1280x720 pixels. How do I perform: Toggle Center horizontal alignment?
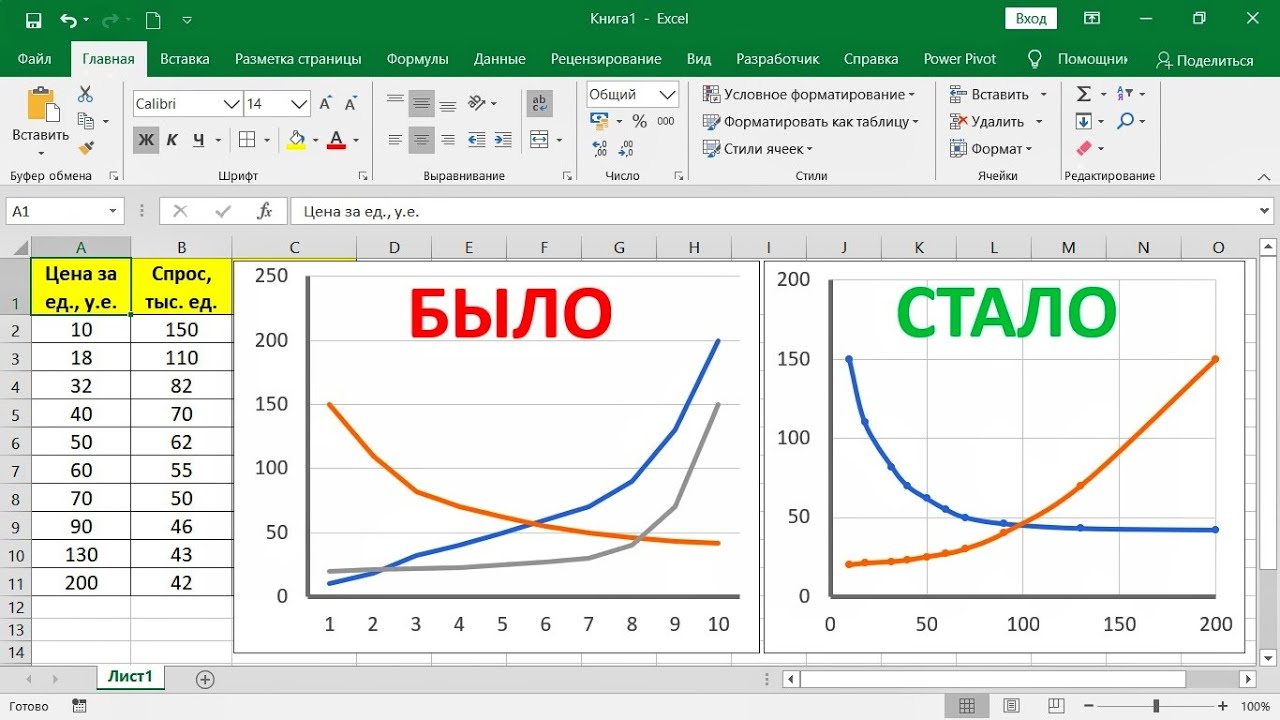click(x=422, y=139)
